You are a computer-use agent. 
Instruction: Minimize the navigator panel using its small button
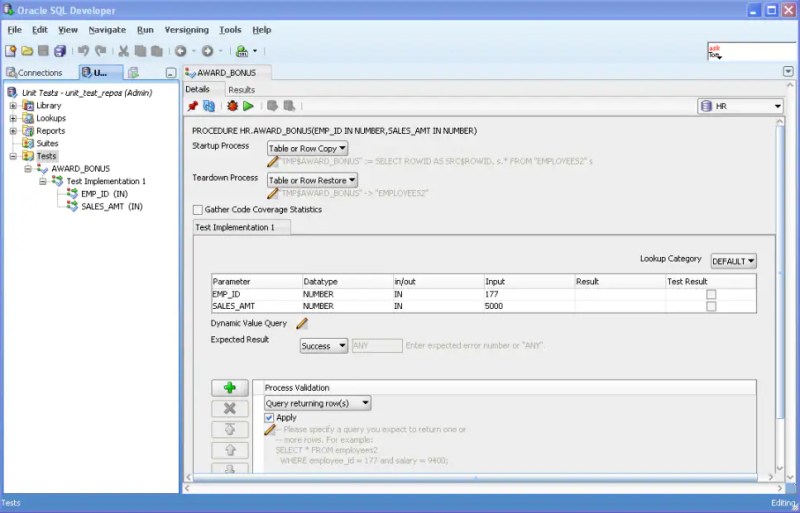click(171, 73)
